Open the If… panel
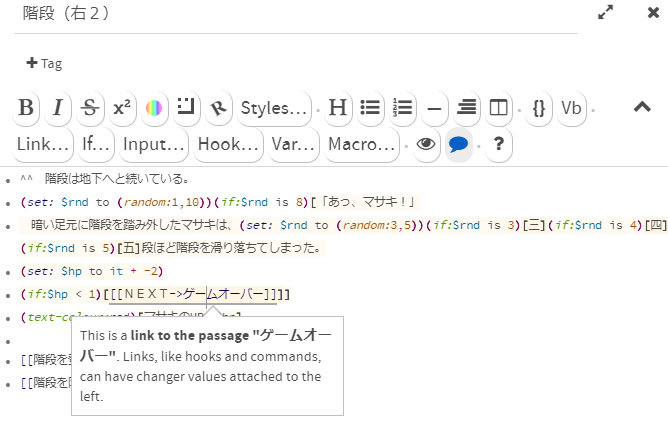The image size is (668, 430). (96, 144)
